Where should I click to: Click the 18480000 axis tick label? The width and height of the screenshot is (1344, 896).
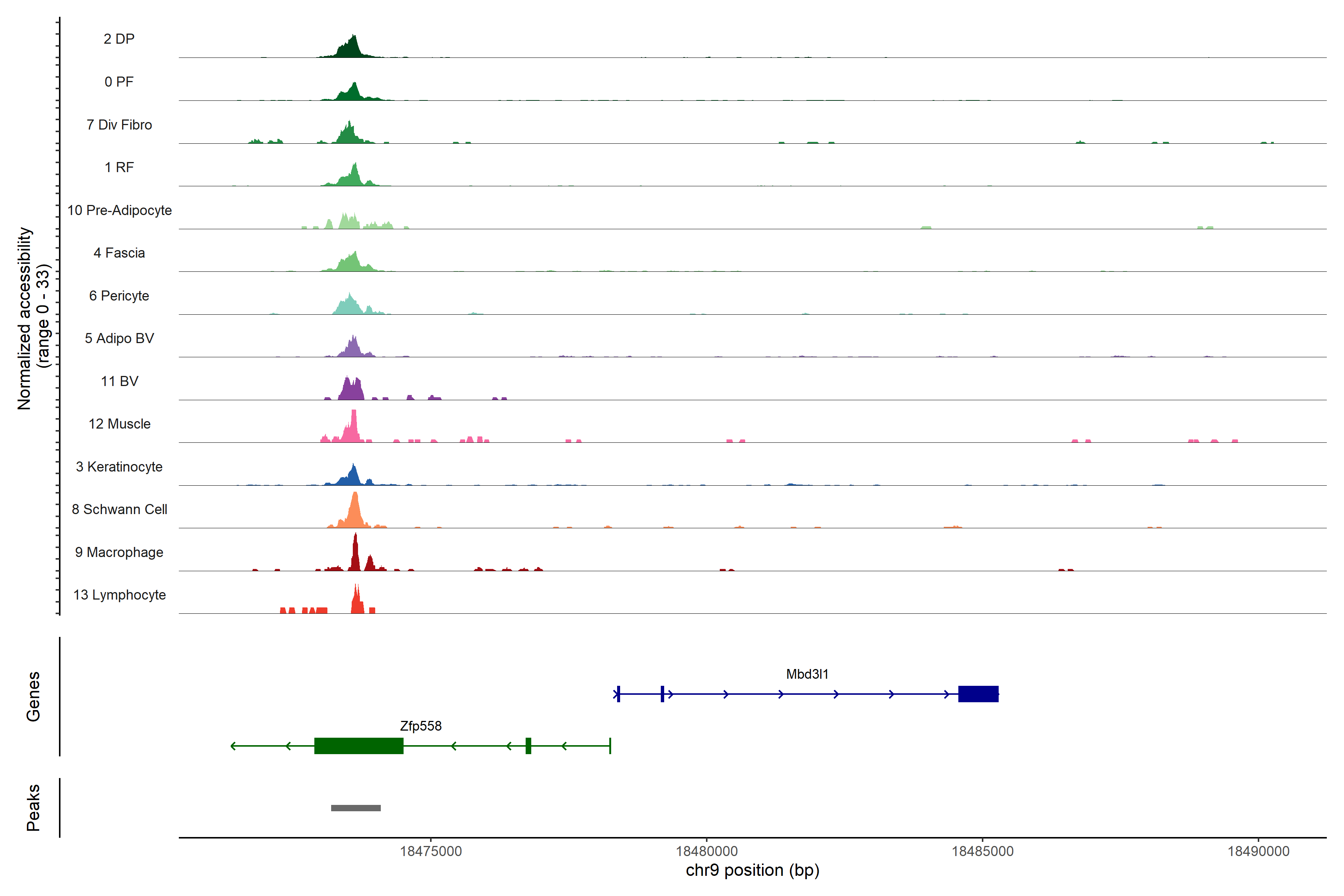click(706, 851)
